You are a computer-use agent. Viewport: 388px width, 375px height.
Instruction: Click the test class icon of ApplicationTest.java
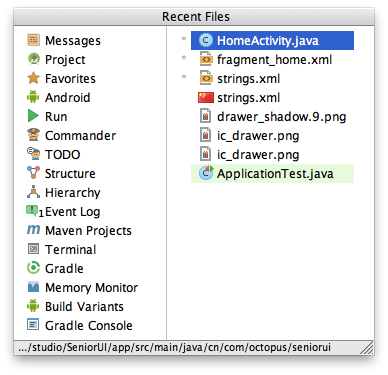(x=206, y=173)
